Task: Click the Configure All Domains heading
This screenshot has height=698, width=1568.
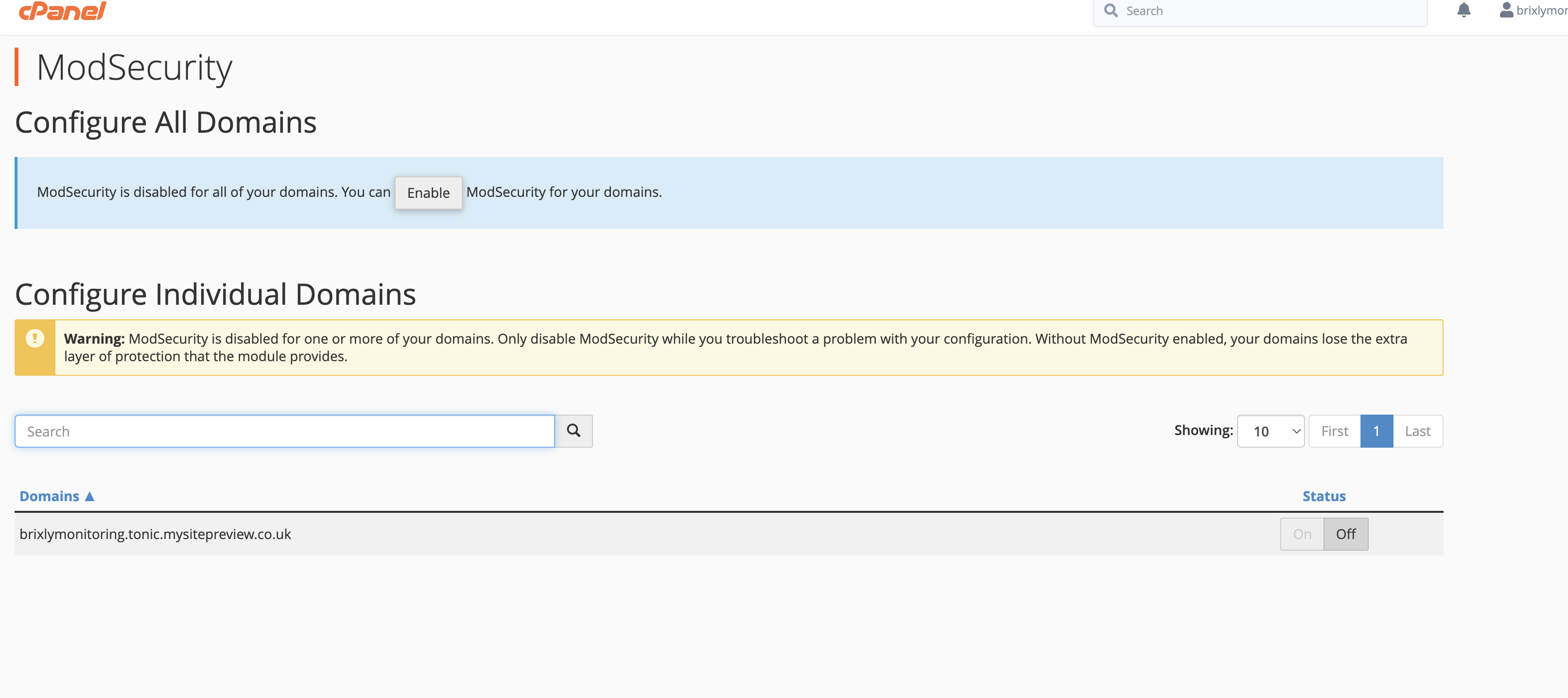Action: 166,122
